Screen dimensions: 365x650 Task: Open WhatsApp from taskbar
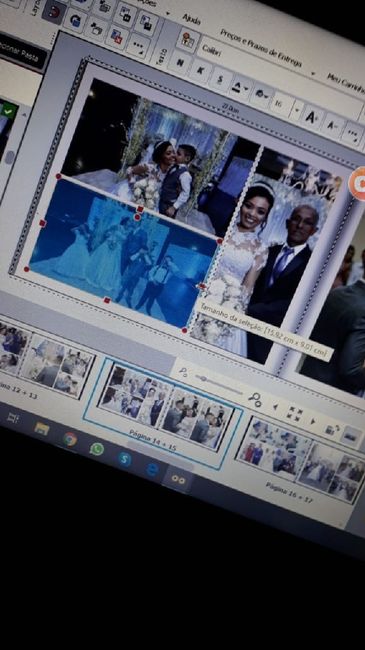tap(97, 449)
